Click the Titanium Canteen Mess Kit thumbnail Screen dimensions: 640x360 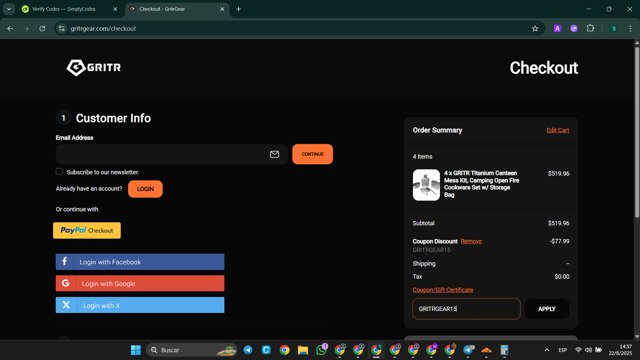point(426,185)
